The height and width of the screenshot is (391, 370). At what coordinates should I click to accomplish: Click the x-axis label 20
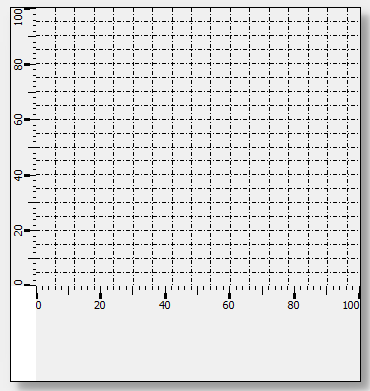click(100, 305)
